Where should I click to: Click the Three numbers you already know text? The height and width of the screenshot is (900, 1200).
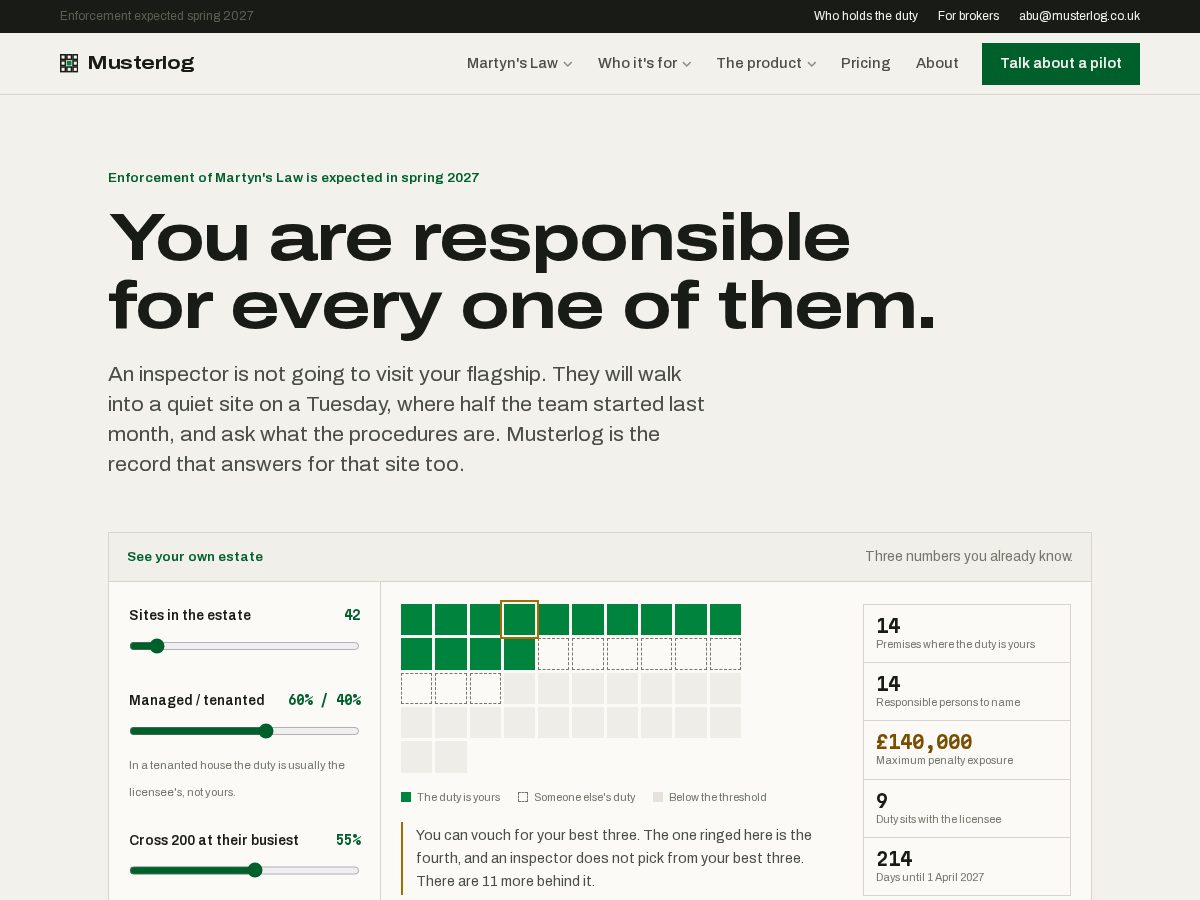(969, 556)
